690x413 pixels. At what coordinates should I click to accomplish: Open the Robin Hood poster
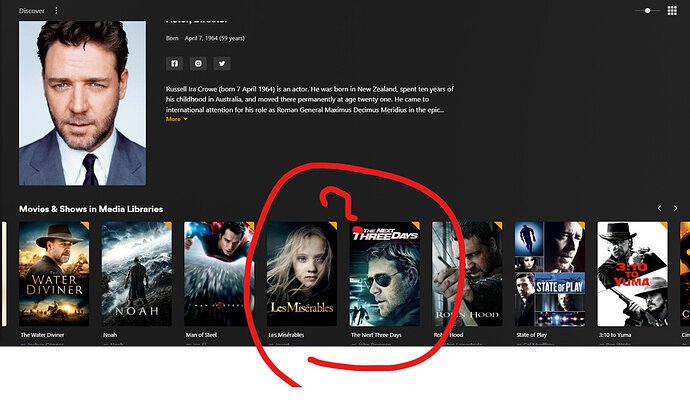(x=467, y=274)
